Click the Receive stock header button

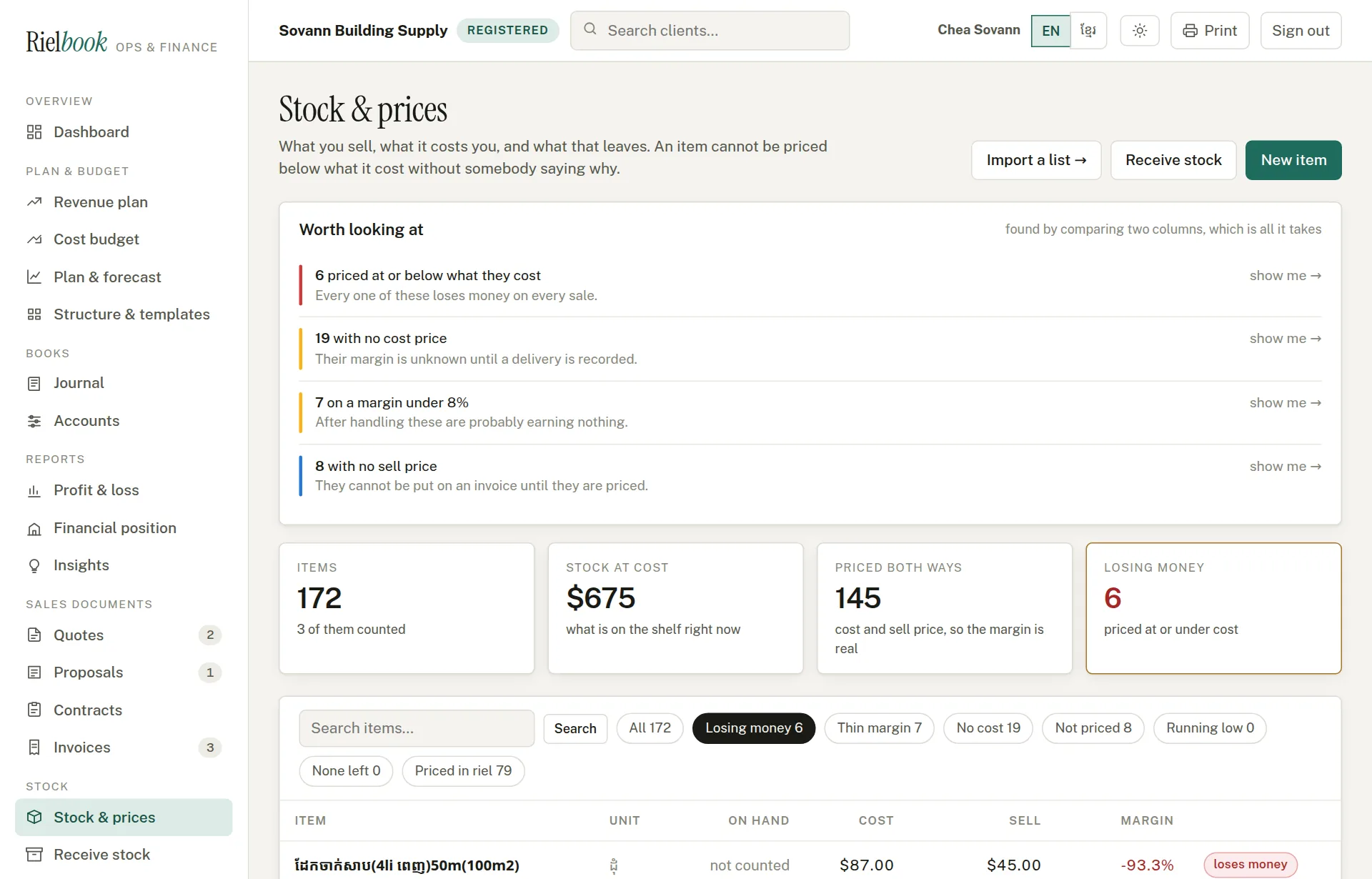click(x=1173, y=160)
